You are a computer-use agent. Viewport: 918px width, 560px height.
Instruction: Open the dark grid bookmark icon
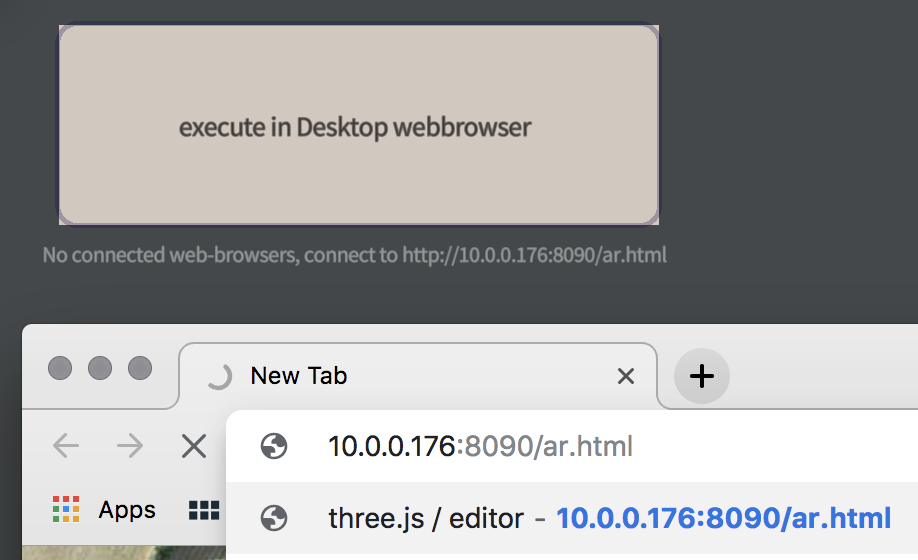pyautogui.click(x=204, y=510)
